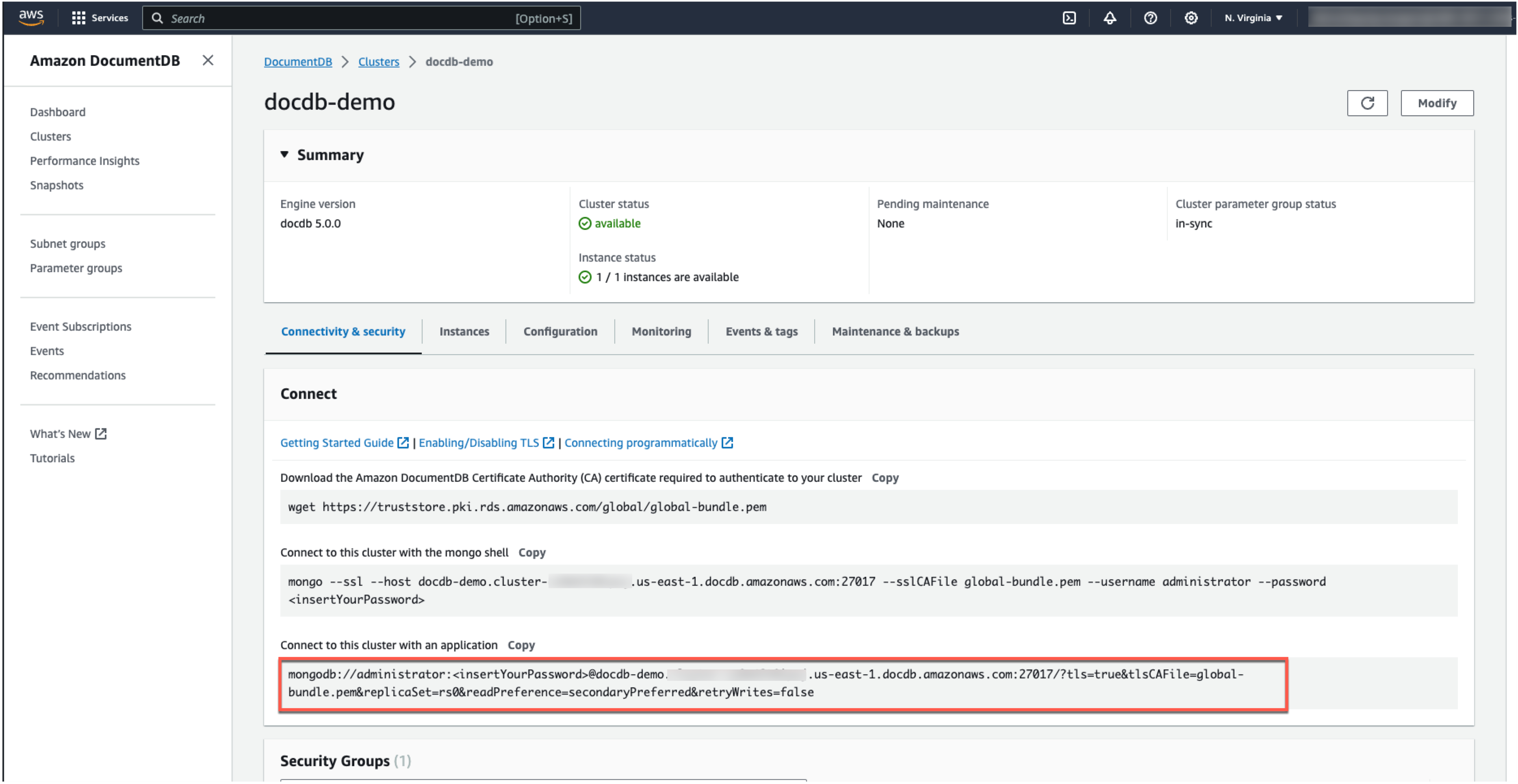
Task: Open the notifications bell icon
Action: click(x=1110, y=18)
